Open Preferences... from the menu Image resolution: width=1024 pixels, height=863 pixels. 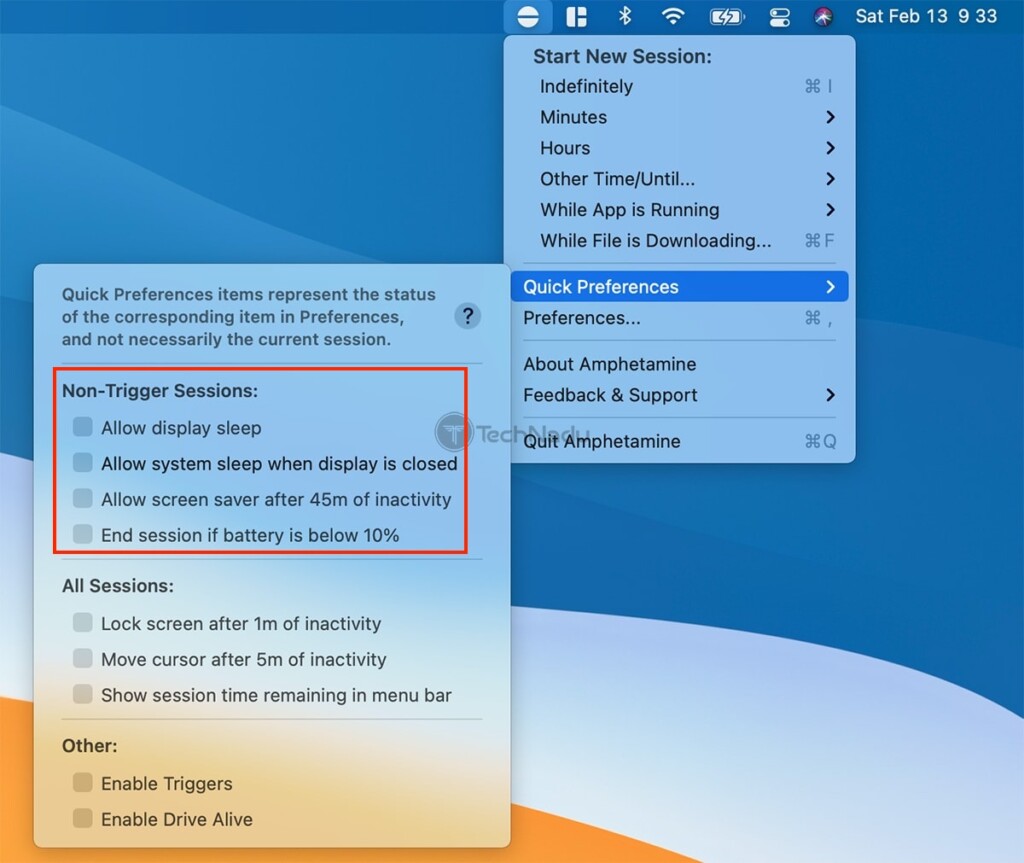click(679, 318)
